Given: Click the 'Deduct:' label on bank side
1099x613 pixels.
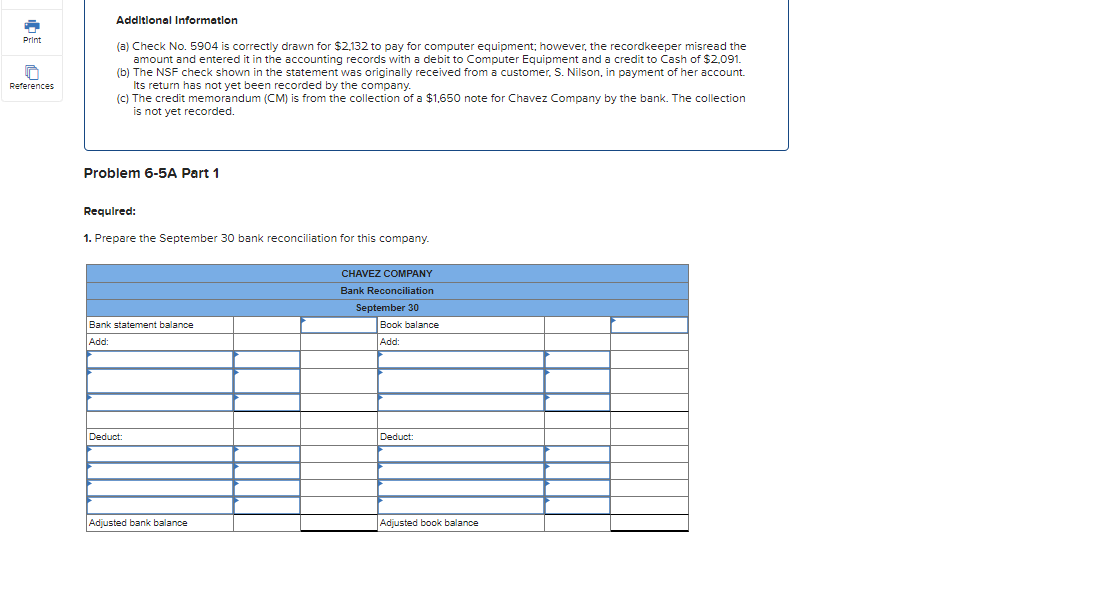Looking at the screenshot, I should [106, 436].
